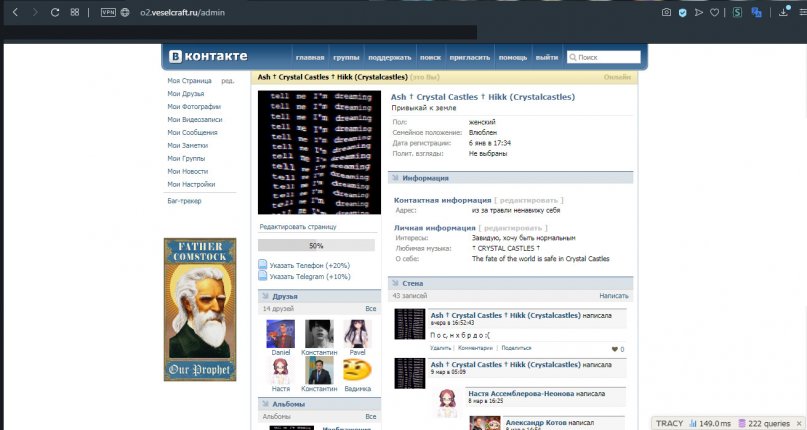807x430 pixels.
Task: Click the Father Comstock banner
Action: (x=200, y=309)
